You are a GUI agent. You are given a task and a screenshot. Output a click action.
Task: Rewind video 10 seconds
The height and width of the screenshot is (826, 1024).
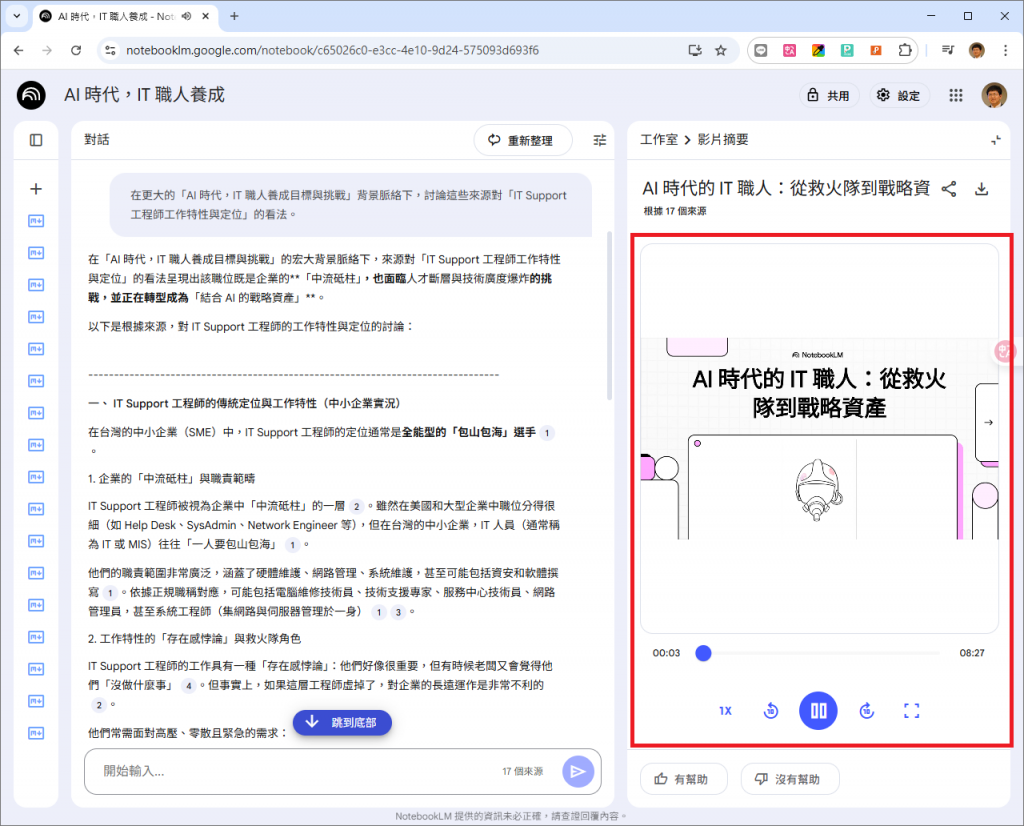[771, 710]
